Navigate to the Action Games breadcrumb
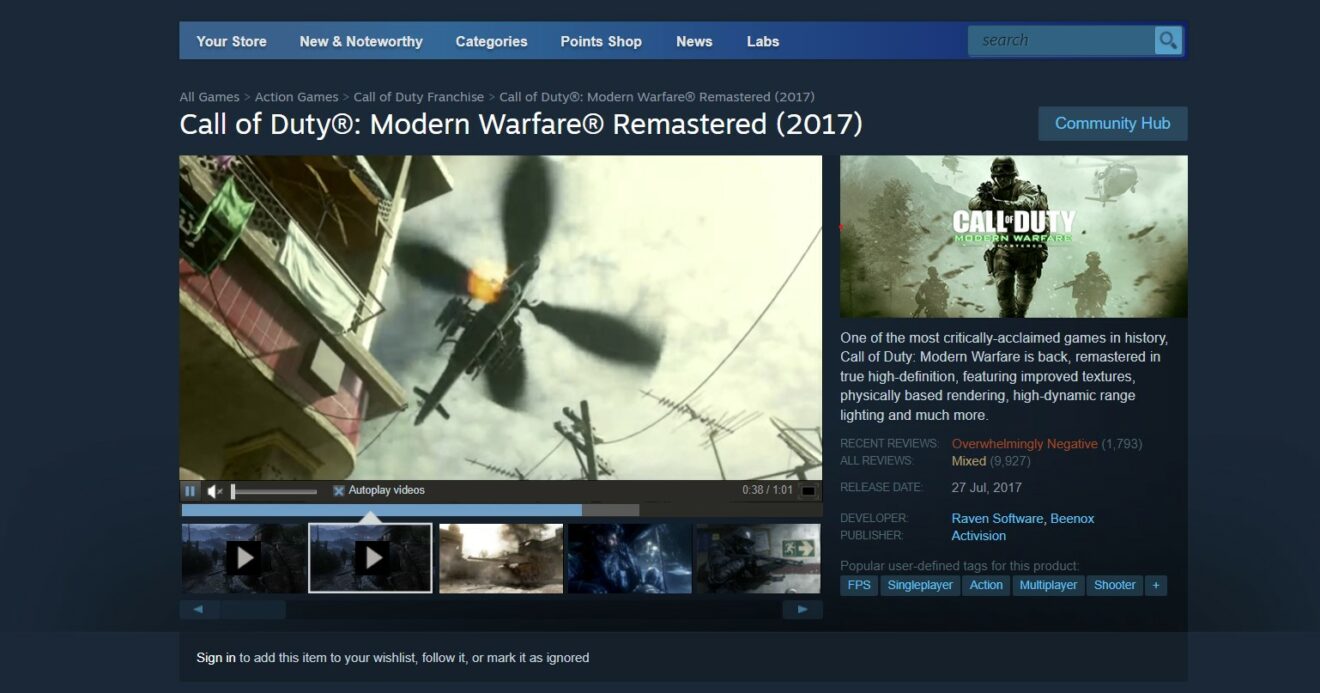 (297, 96)
